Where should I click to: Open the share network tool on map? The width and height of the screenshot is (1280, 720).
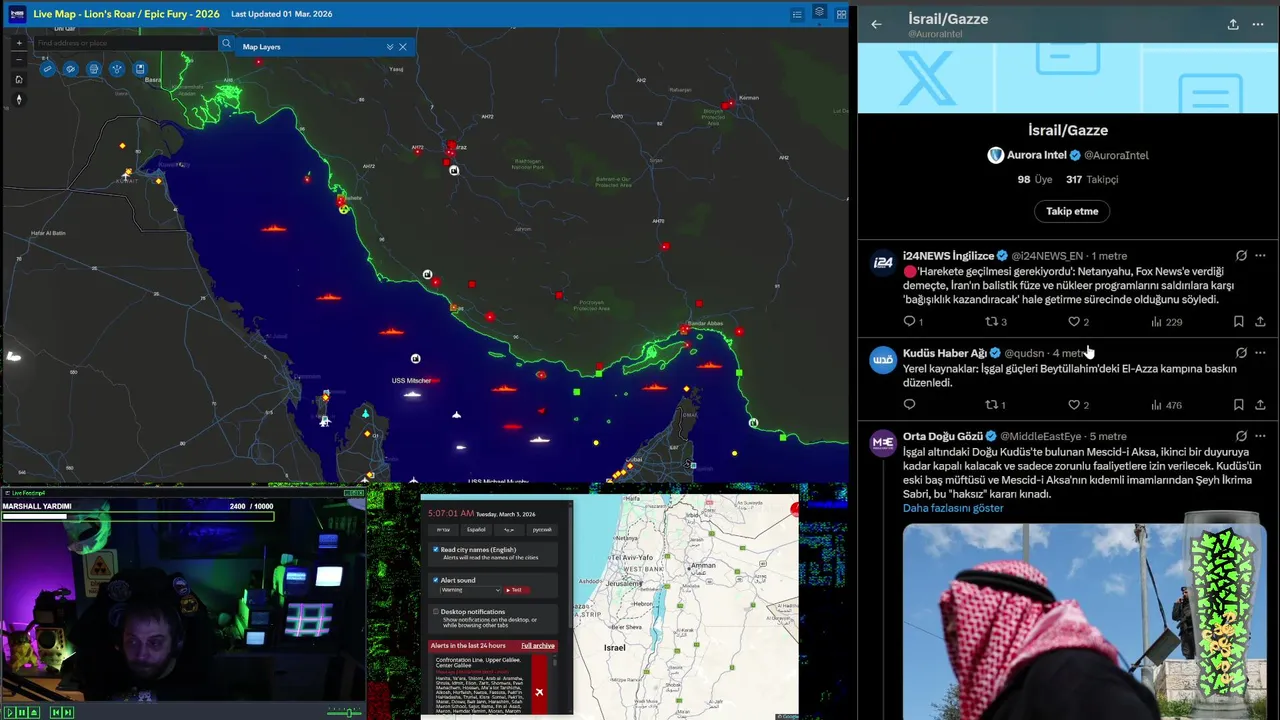[117, 69]
